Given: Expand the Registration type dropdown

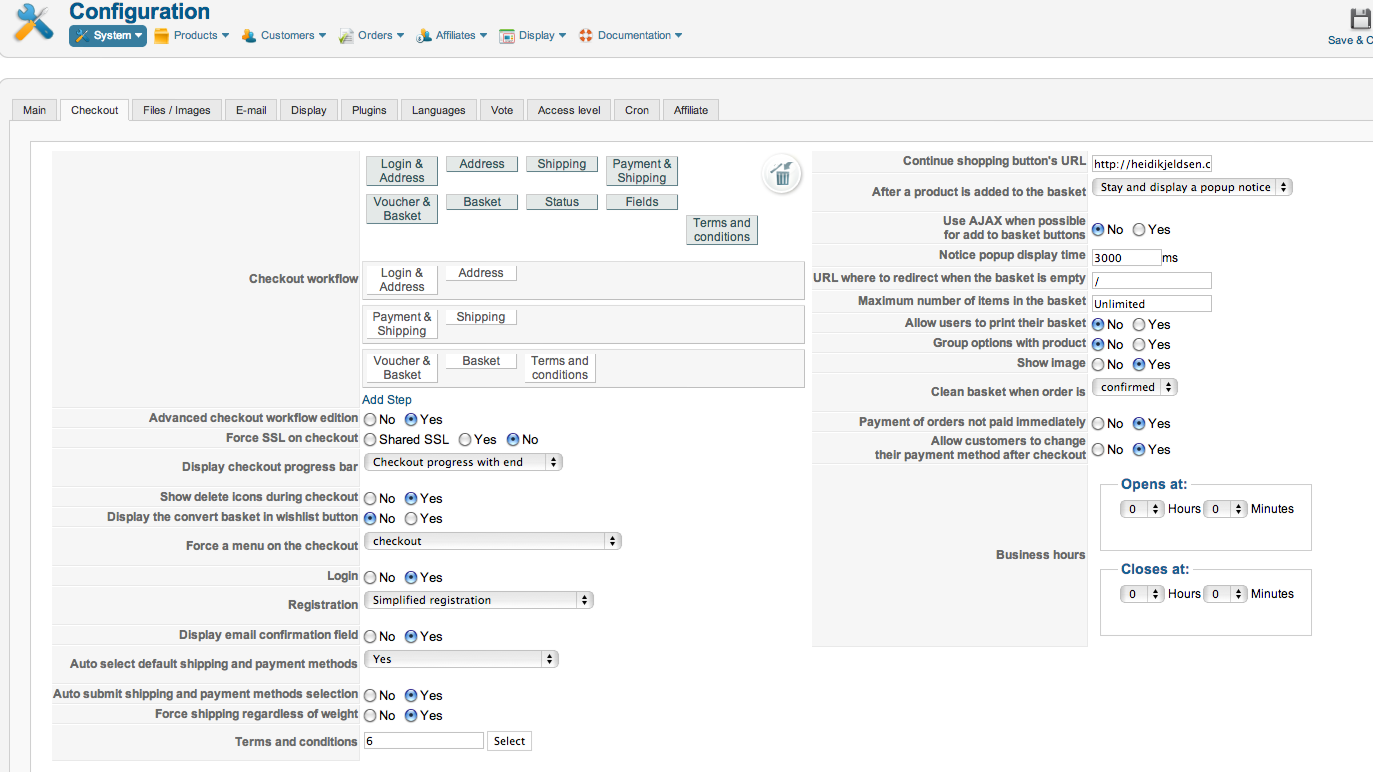Looking at the screenshot, I should pos(478,601).
